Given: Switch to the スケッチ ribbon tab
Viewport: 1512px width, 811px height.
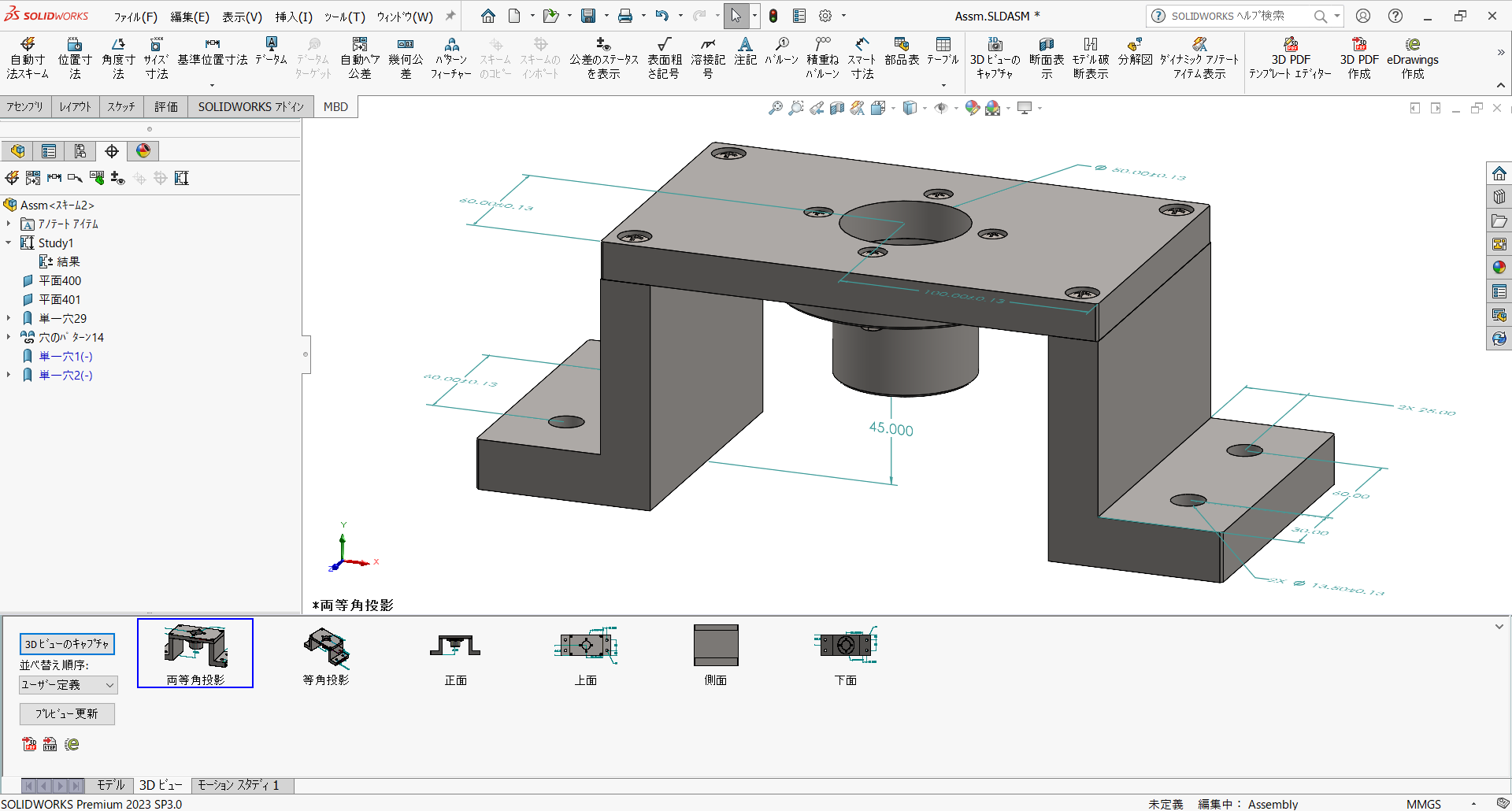Looking at the screenshot, I should pos(121,106).
